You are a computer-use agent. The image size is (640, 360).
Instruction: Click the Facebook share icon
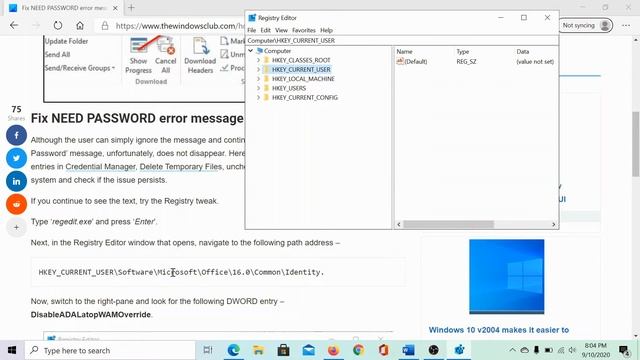(16, 135)
